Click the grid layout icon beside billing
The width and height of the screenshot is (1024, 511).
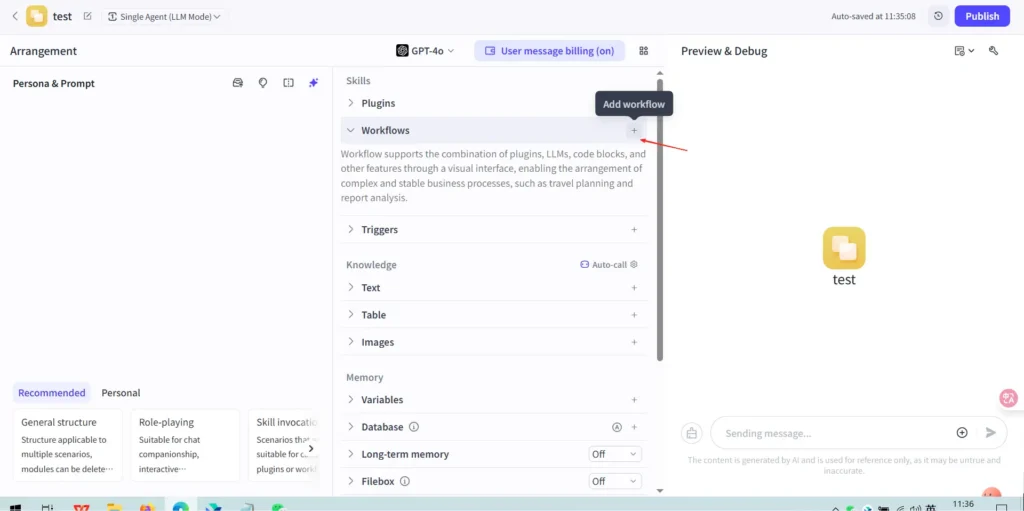[643, 51]
